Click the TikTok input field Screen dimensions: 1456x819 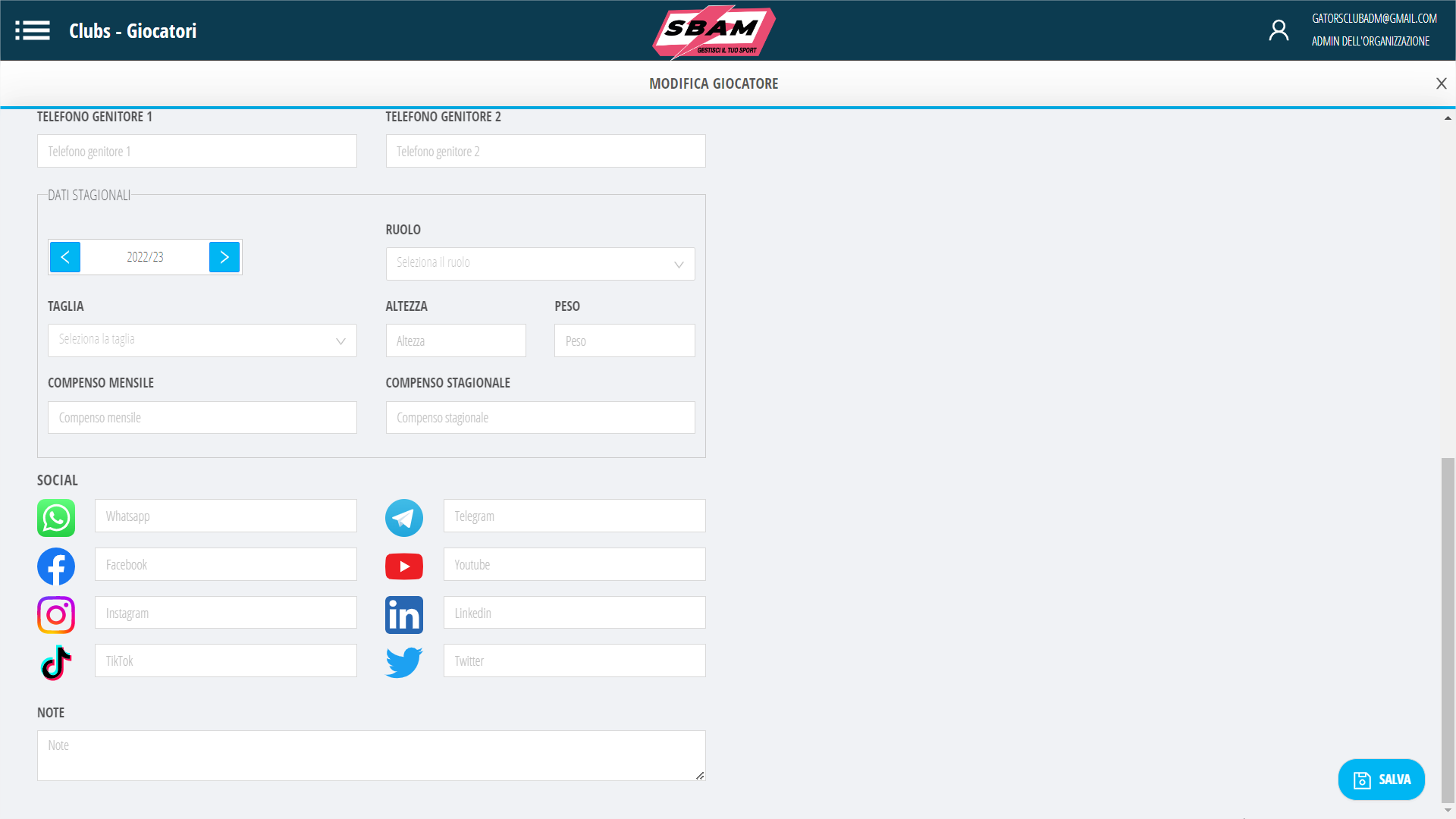coord(226,661)
